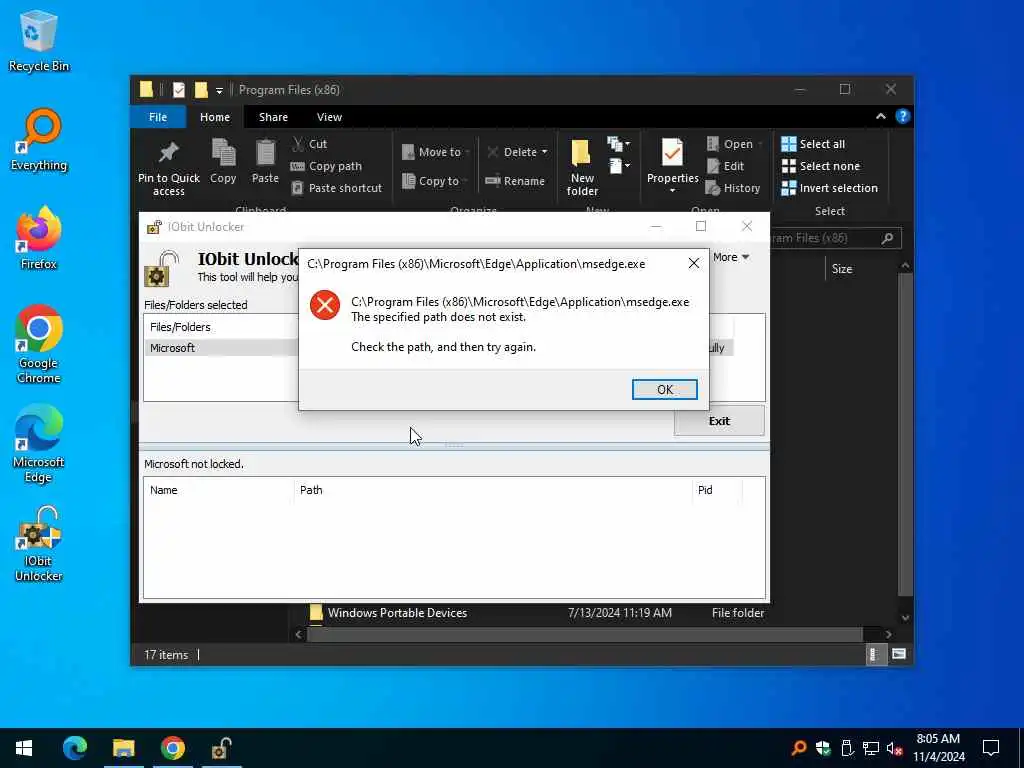The height and width of the screenshot is (768, 1024).
Task: Click the Properties quick access checkmark icon
Action: point(178,90)
